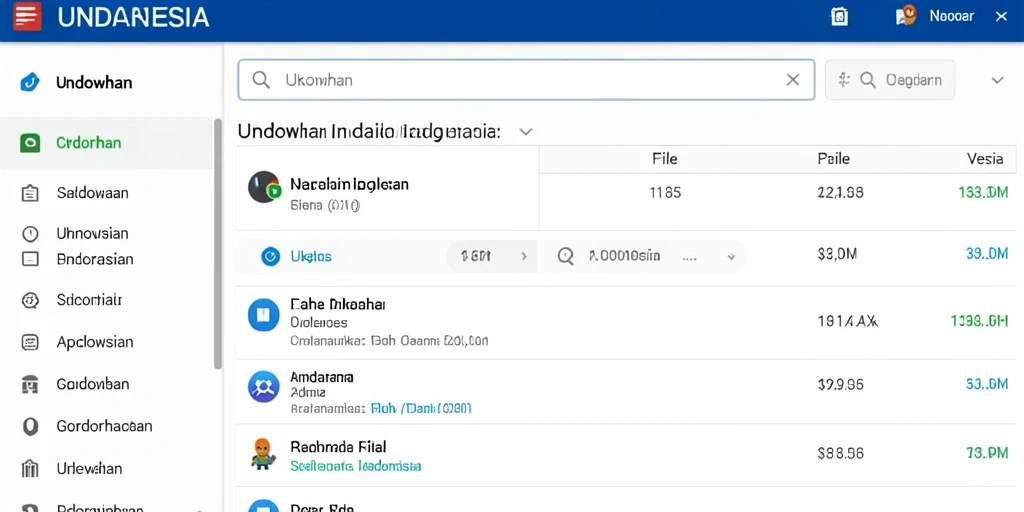Click the calendar icon in top bar
Screen dimensions: 1024x512
(839, 17)
